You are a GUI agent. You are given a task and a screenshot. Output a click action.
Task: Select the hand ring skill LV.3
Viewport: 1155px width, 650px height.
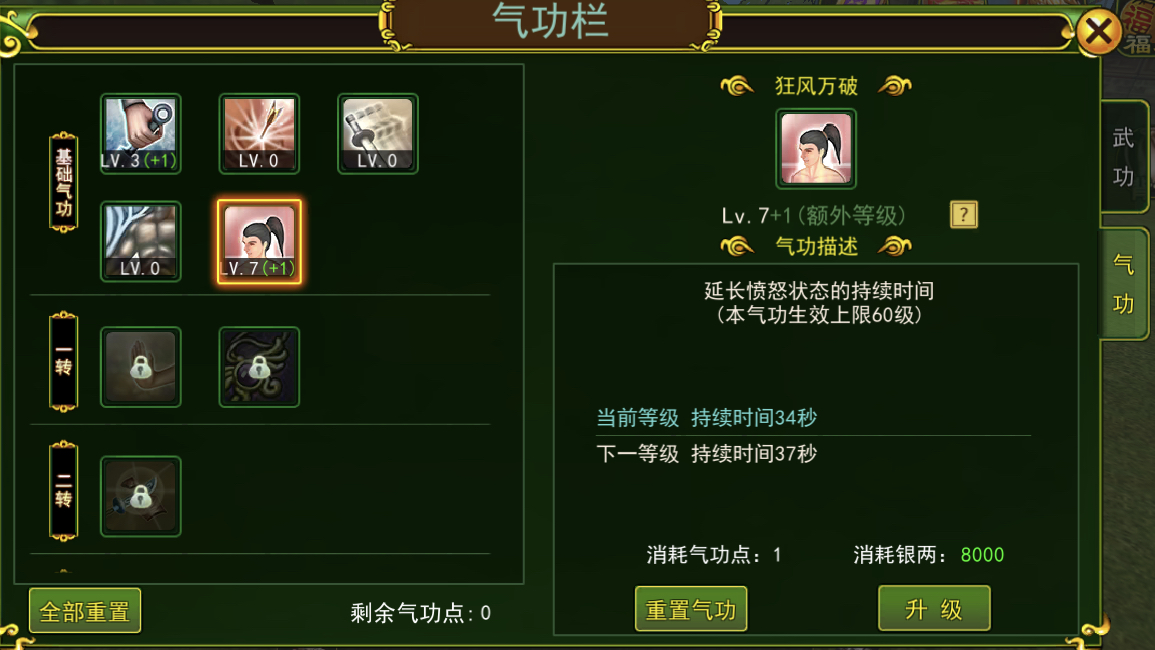pyautogui.click(x=141, y=134)
